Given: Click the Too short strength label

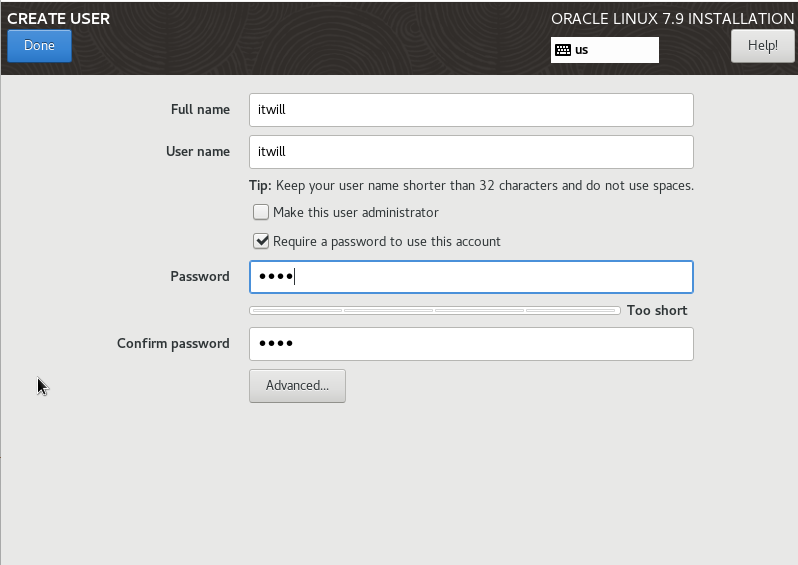Looking at the screenshot, I should click(x=657, y=310).
